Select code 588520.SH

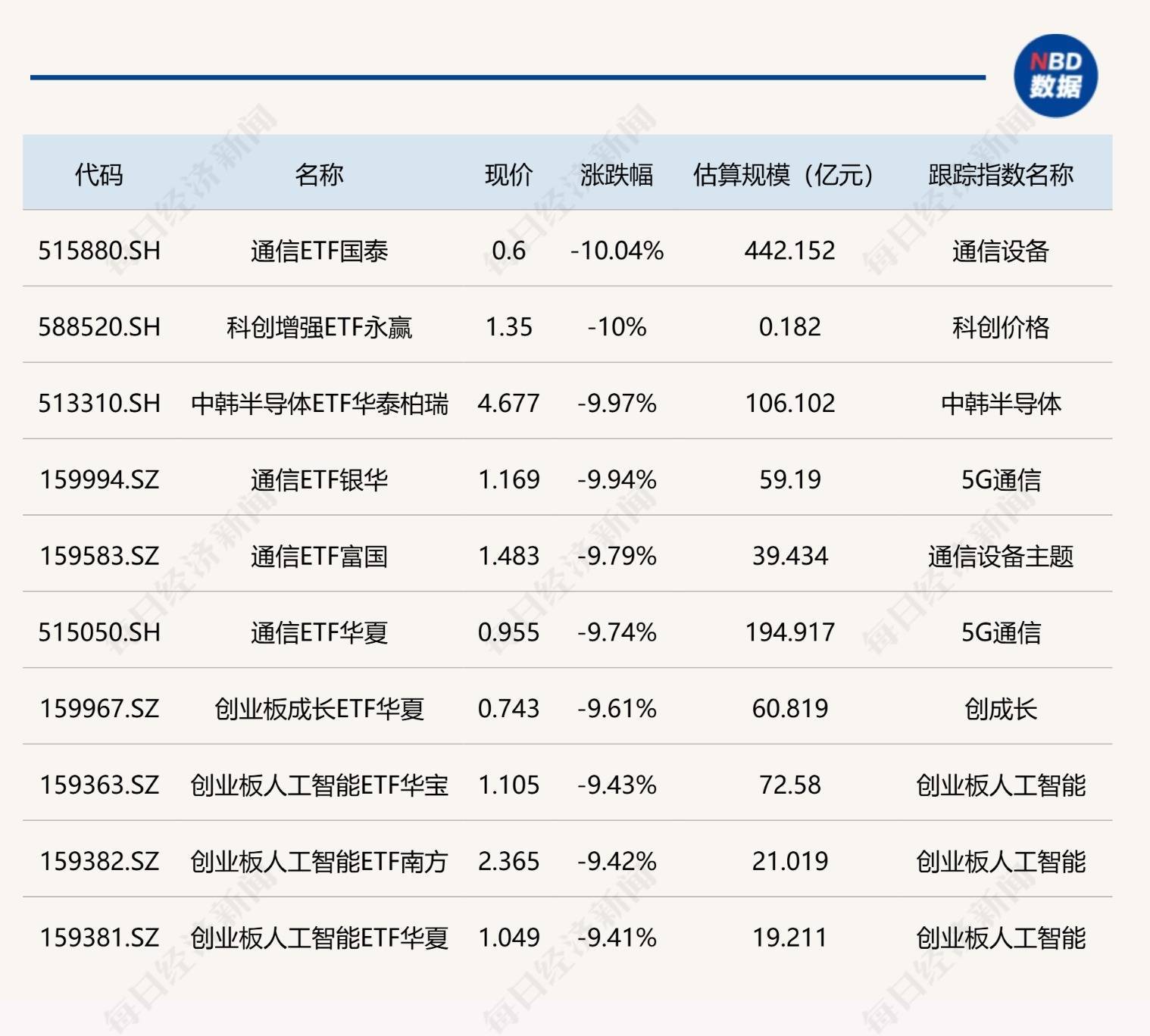coord(99,327)
